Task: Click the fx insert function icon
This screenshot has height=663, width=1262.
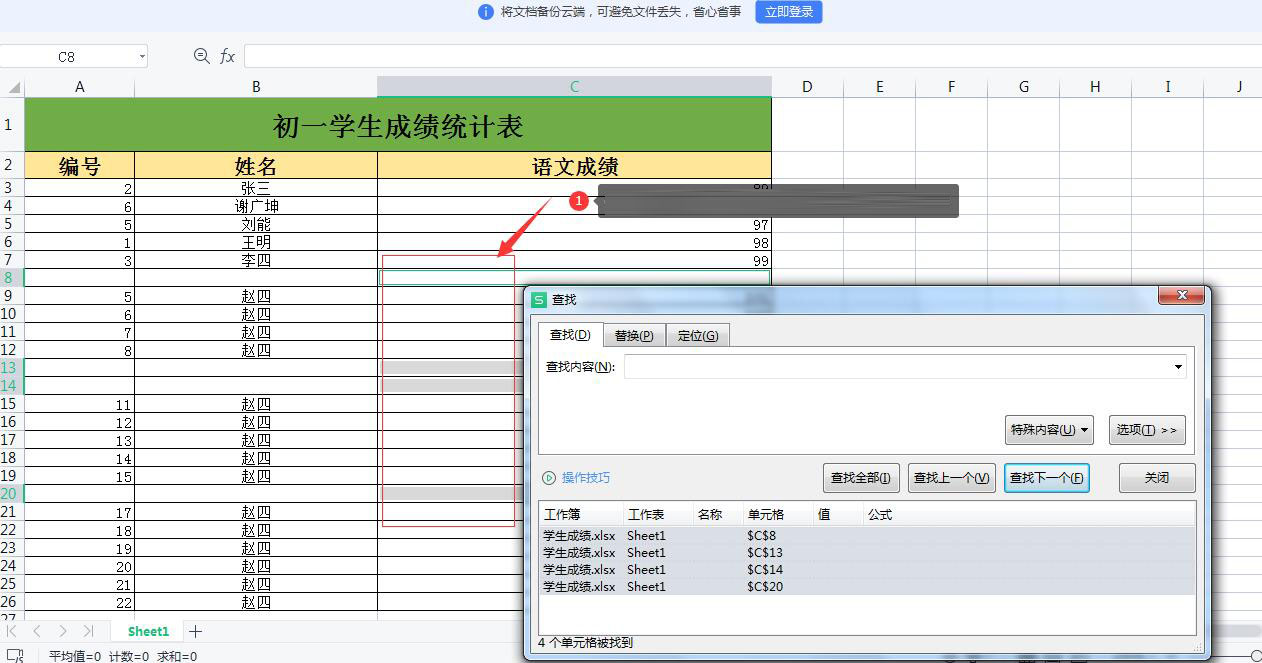Action: click(228, 57)
